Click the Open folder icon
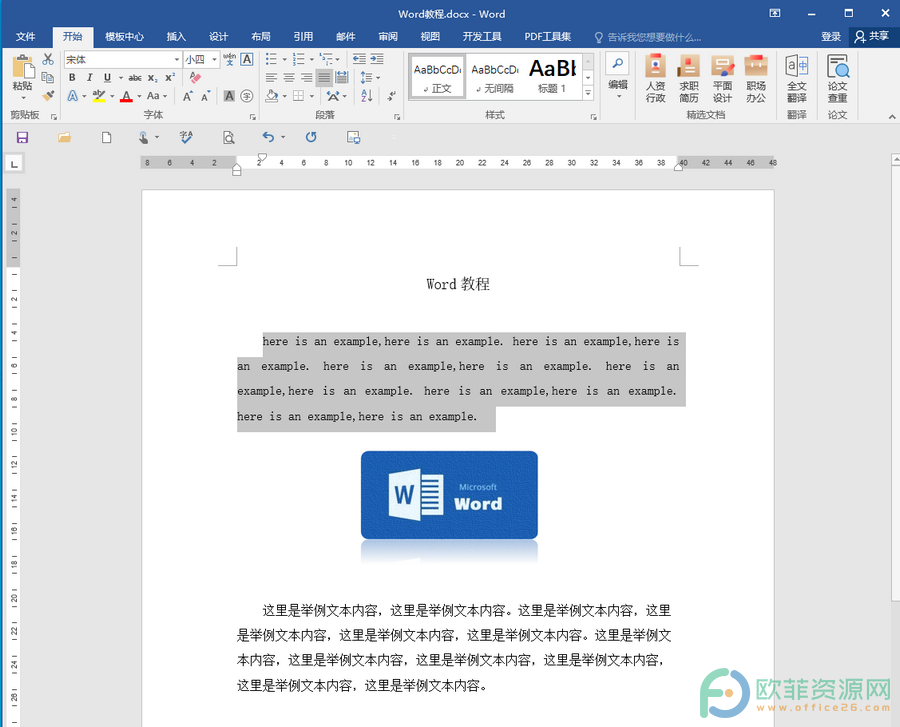Image resolution: width=900 pixels, height=727 pixels. (x=64, y=137)
